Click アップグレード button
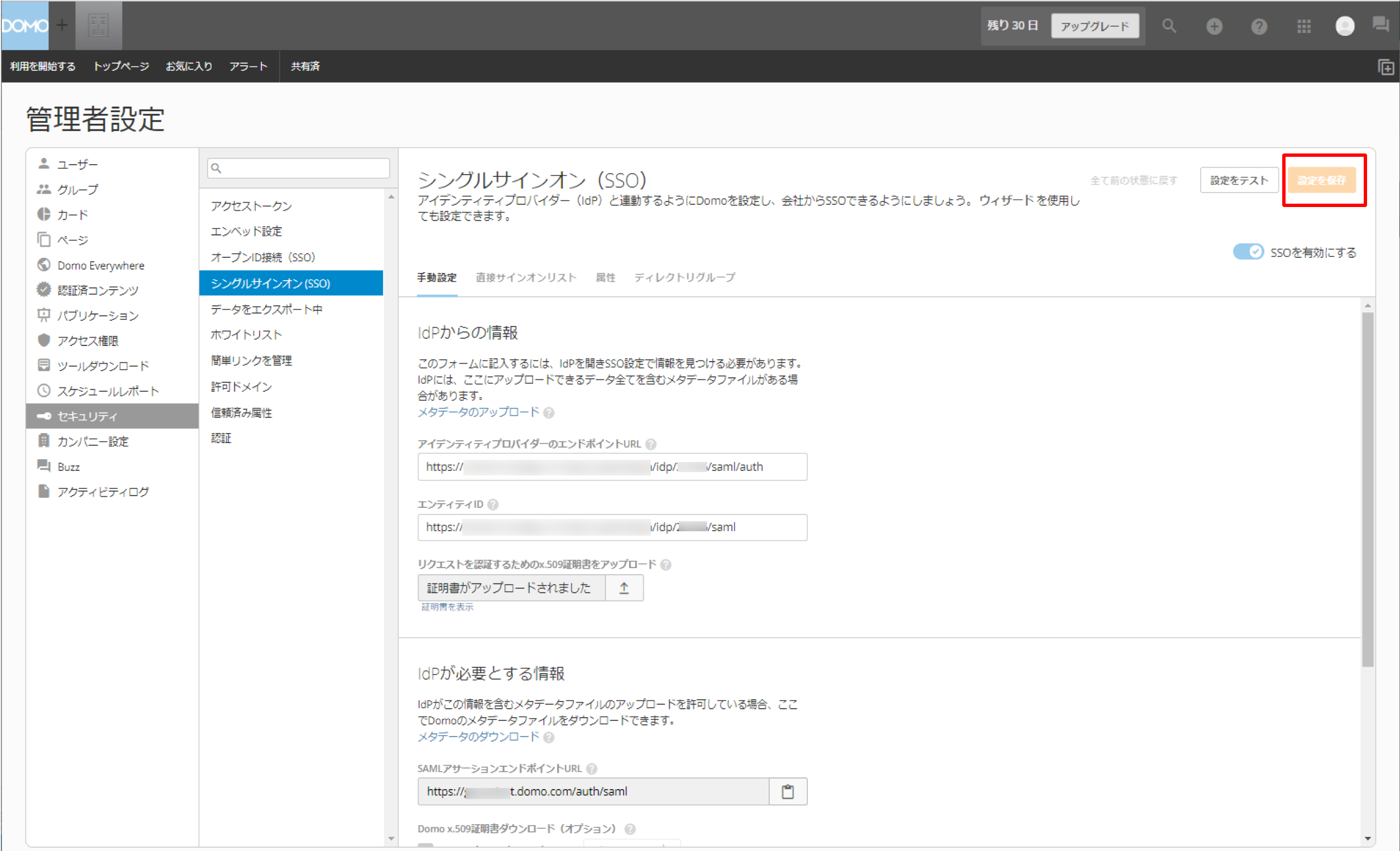 (x=1095, y=26)
